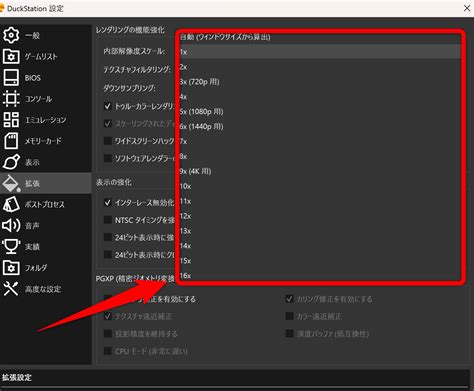Switch to 一般 settings category
This screenshot has width=474, height=391.
[x=32, y=35]
